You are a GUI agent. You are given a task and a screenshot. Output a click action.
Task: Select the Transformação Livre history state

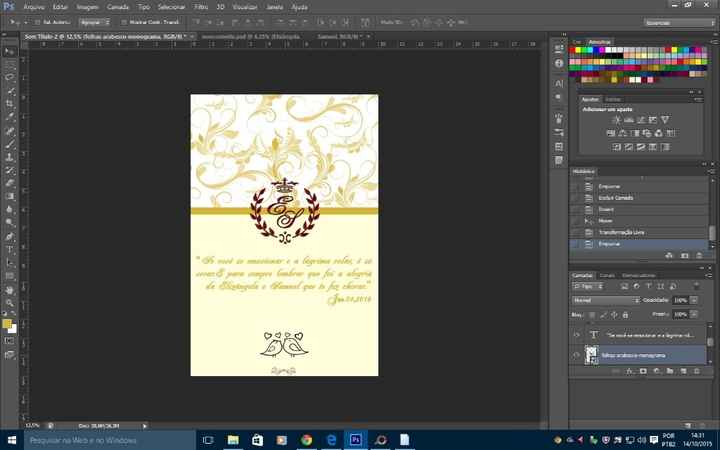tap(641, 232)
